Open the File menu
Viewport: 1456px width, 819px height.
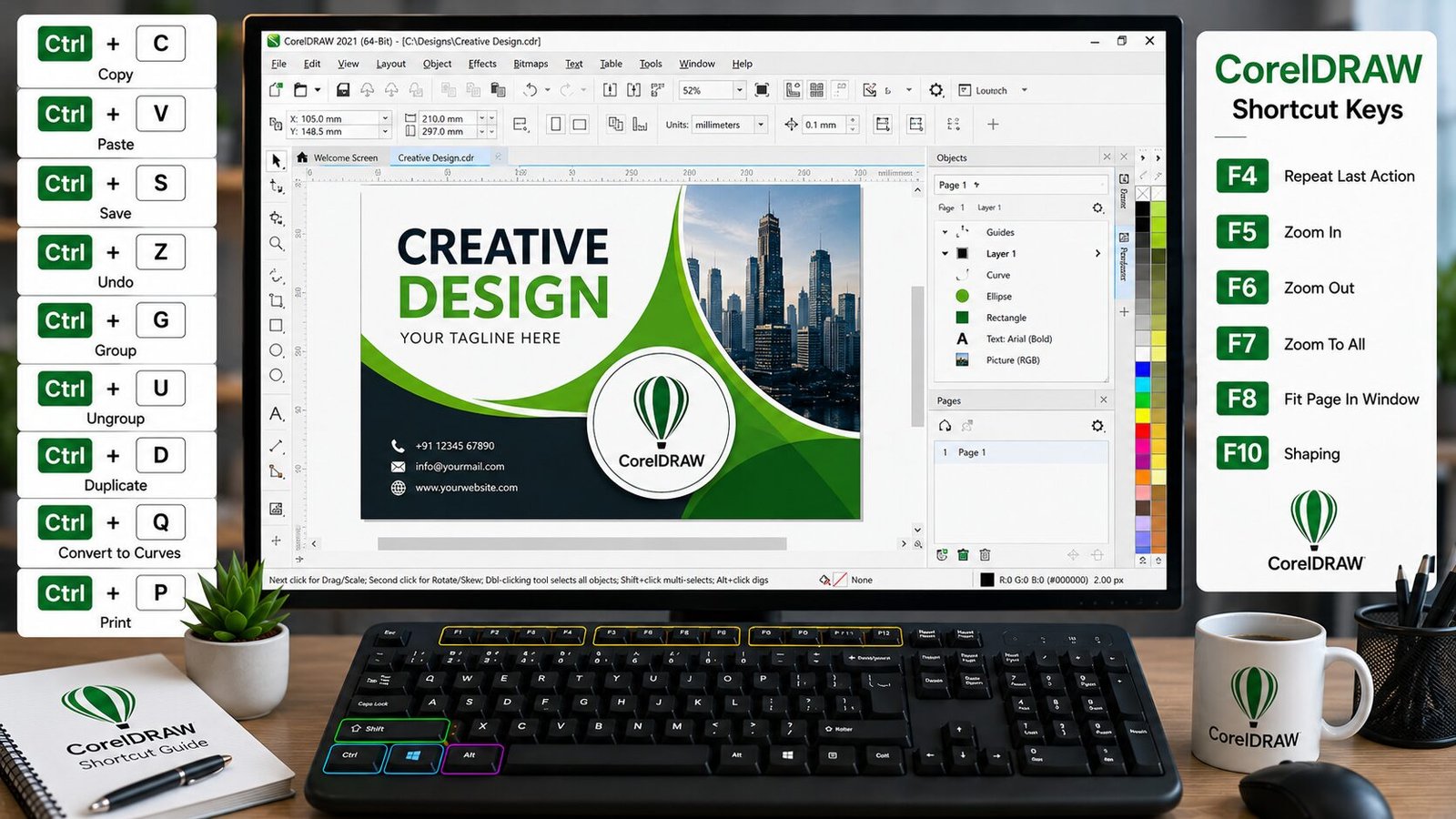pyautogui.click(x=278, y=64)
